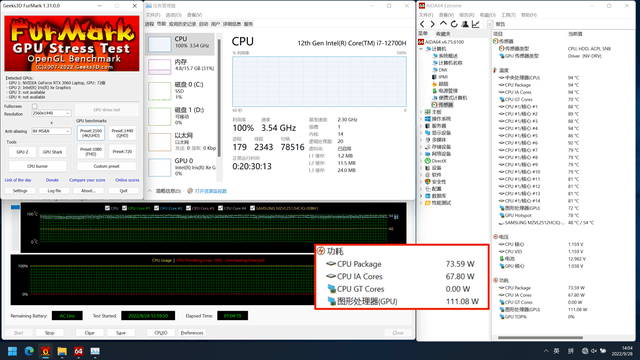Screen dimensions: 640x360
Task: Refresh the AIDA64 sensor page
Action: pos(454,24)
